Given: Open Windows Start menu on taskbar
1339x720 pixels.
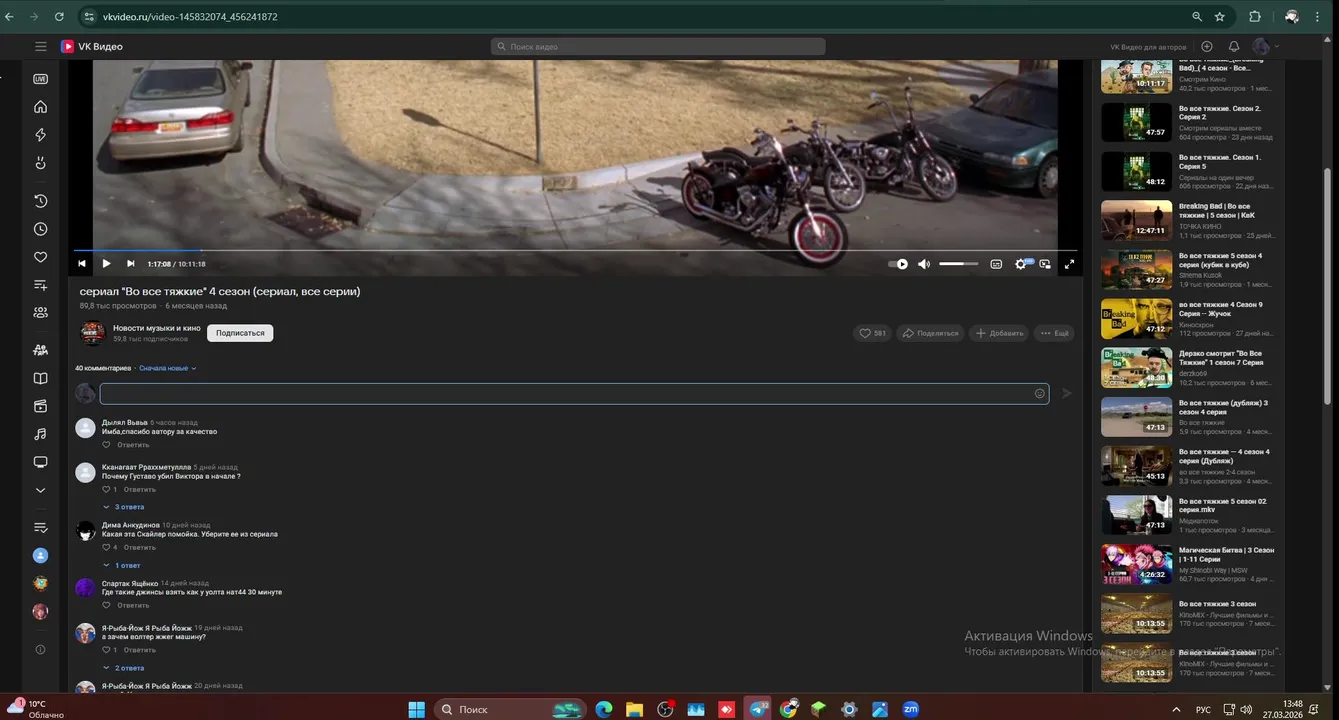Looking at the screenshot, I should coord(416,709).
